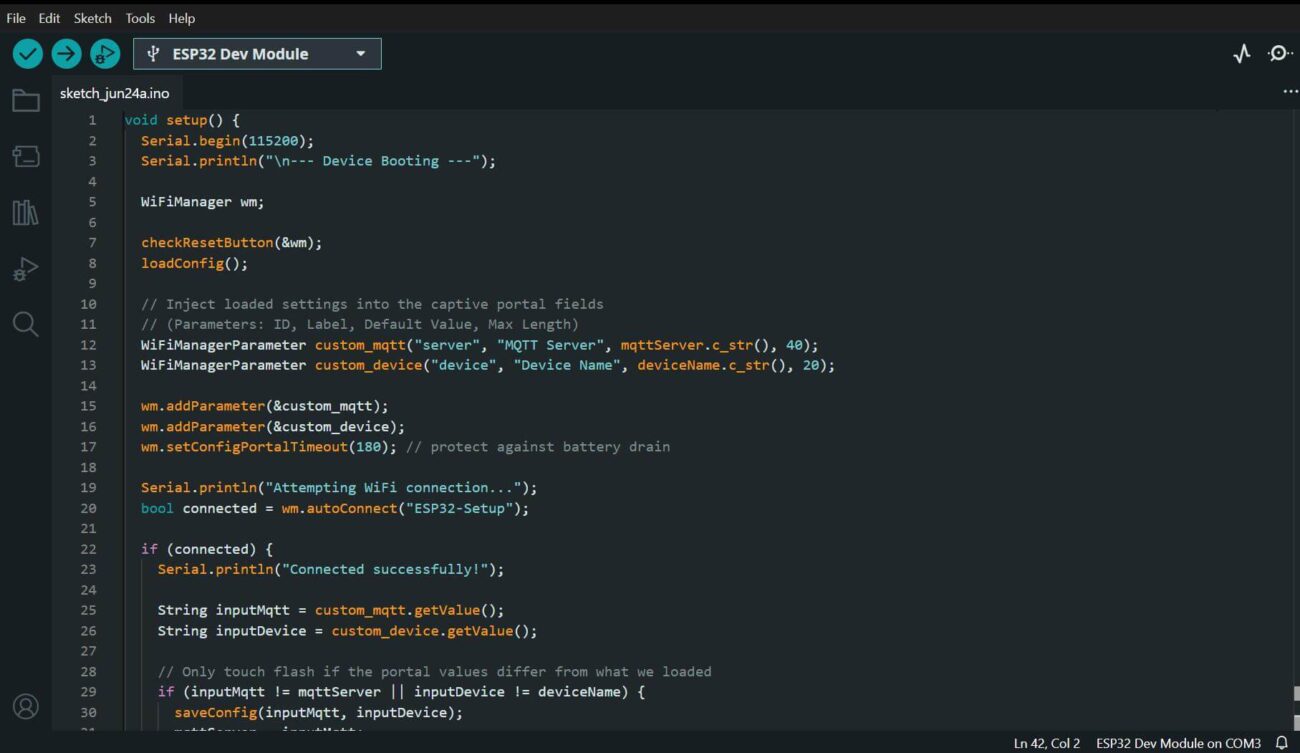Click Ln 42, Col 2 cursor position

[1047, 743]
